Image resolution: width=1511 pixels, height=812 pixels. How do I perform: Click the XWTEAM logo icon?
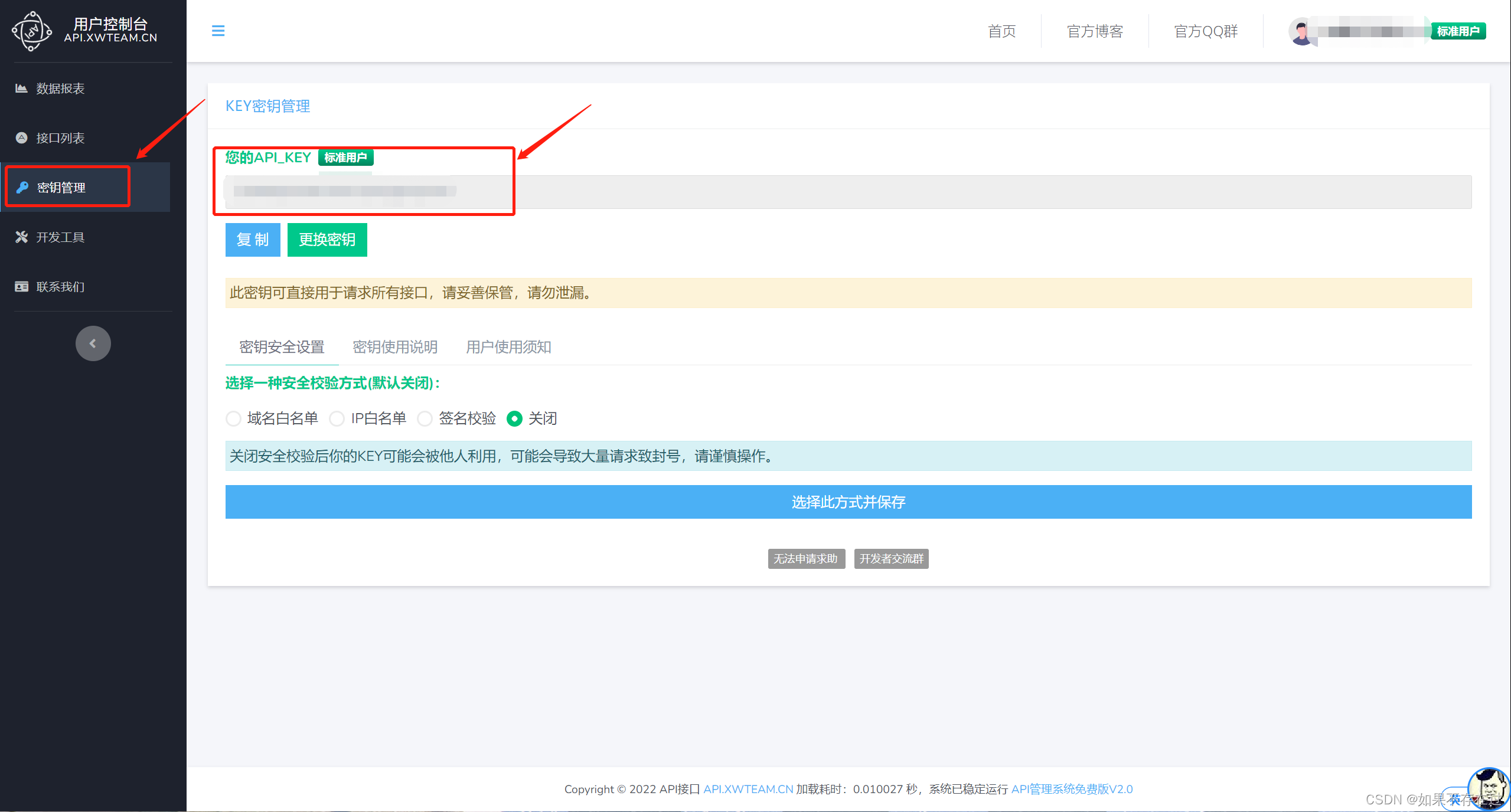pyautogui.click(x=32, y=31)
